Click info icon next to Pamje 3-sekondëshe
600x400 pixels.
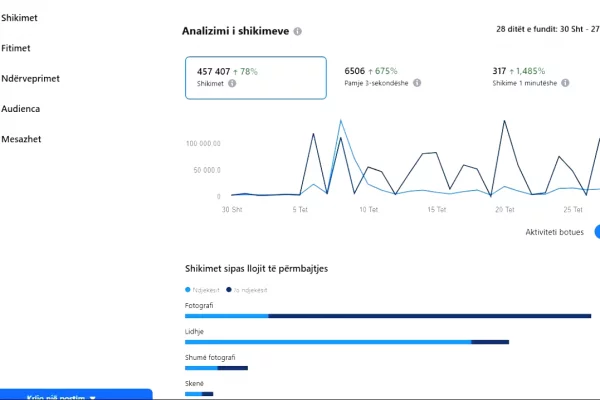pos(415,84)
